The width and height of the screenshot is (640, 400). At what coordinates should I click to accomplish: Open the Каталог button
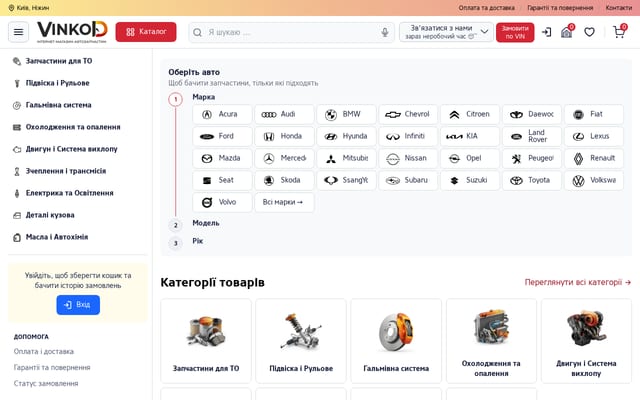tap(146, 32)
